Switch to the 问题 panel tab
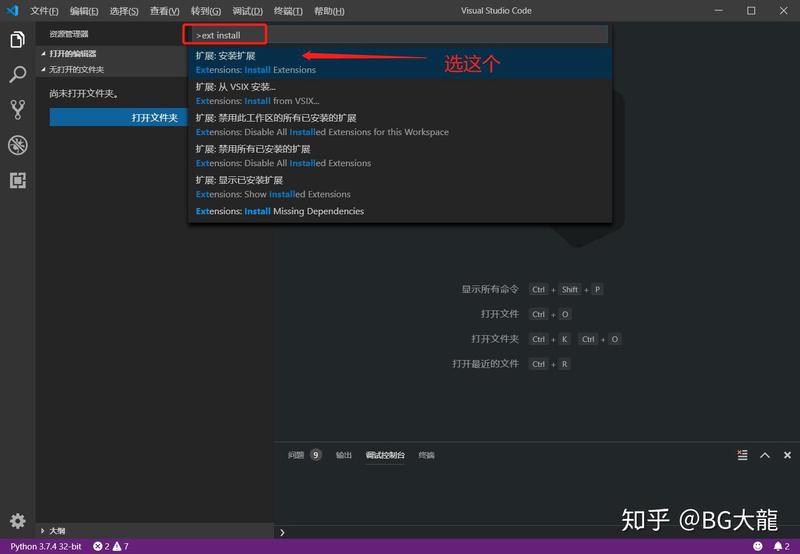This screenshot has height=554, width=800. click(304, 455)
